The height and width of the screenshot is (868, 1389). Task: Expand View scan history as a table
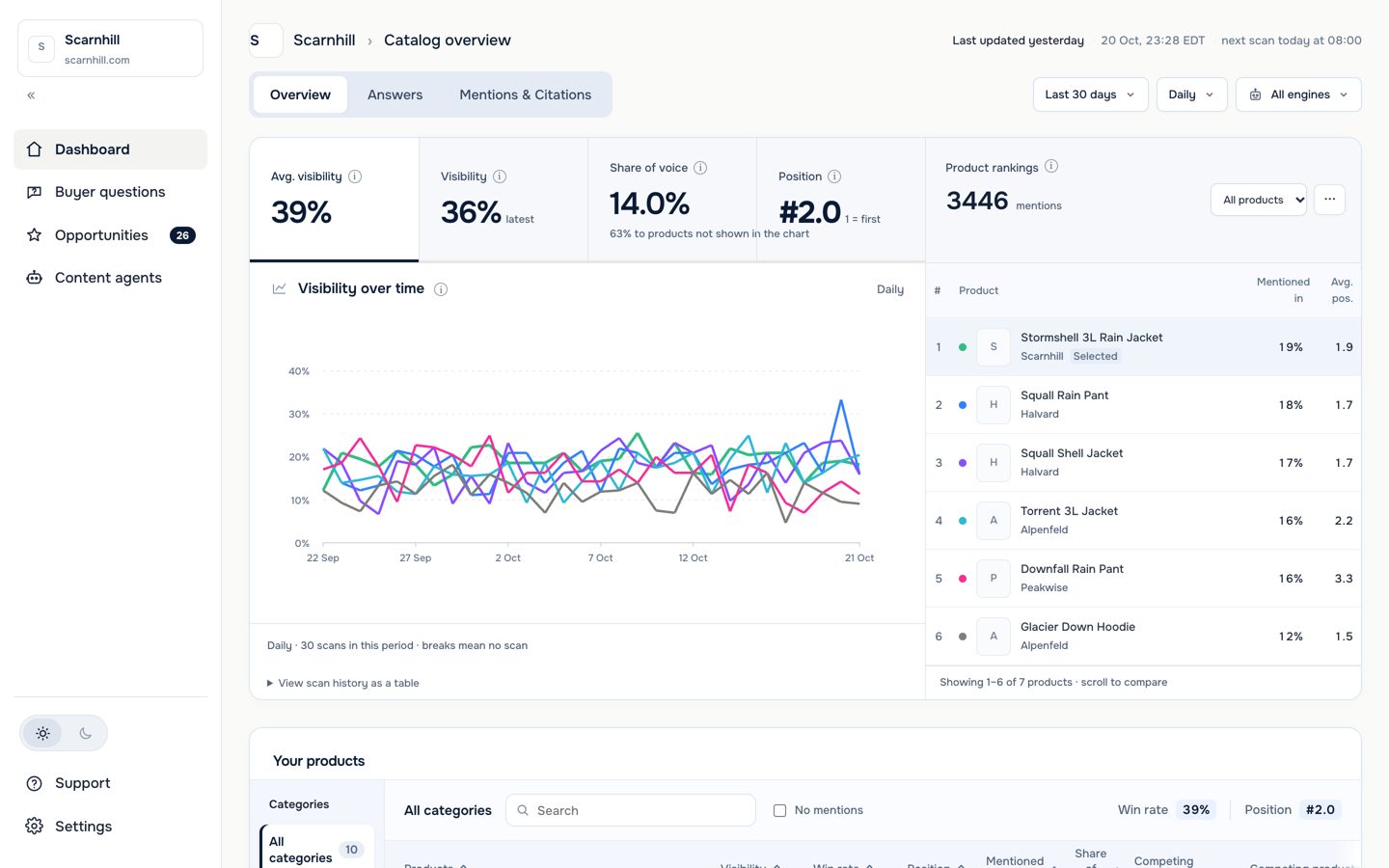(x=343, y=683)
